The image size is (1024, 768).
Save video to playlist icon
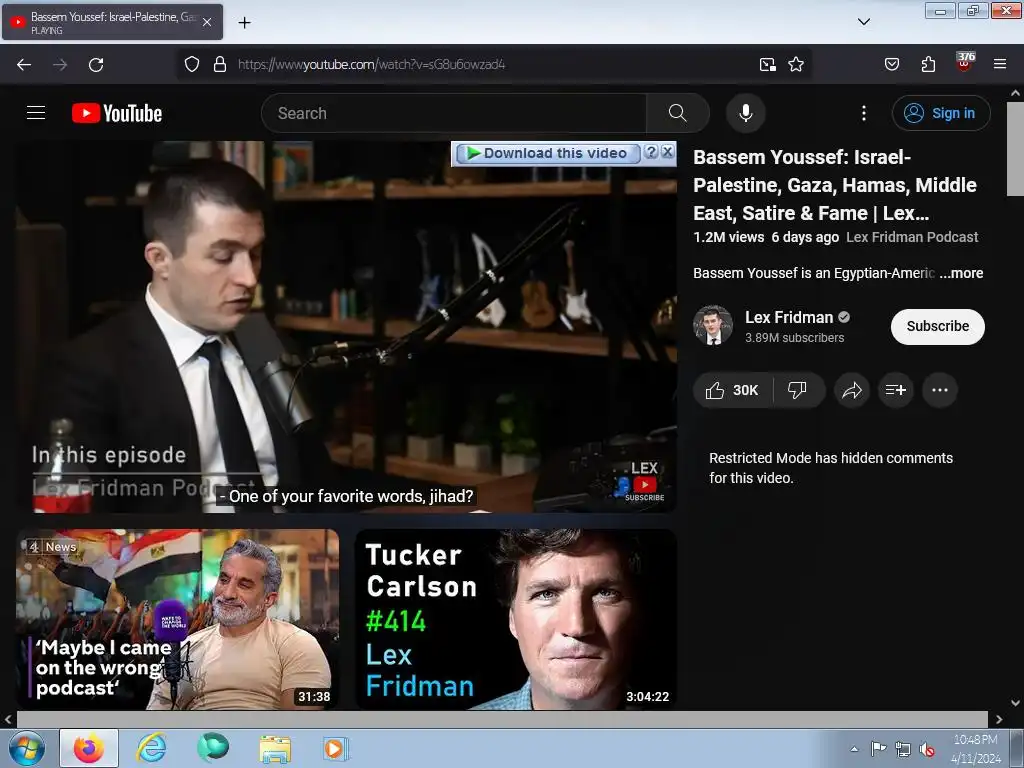pos(895,391)
